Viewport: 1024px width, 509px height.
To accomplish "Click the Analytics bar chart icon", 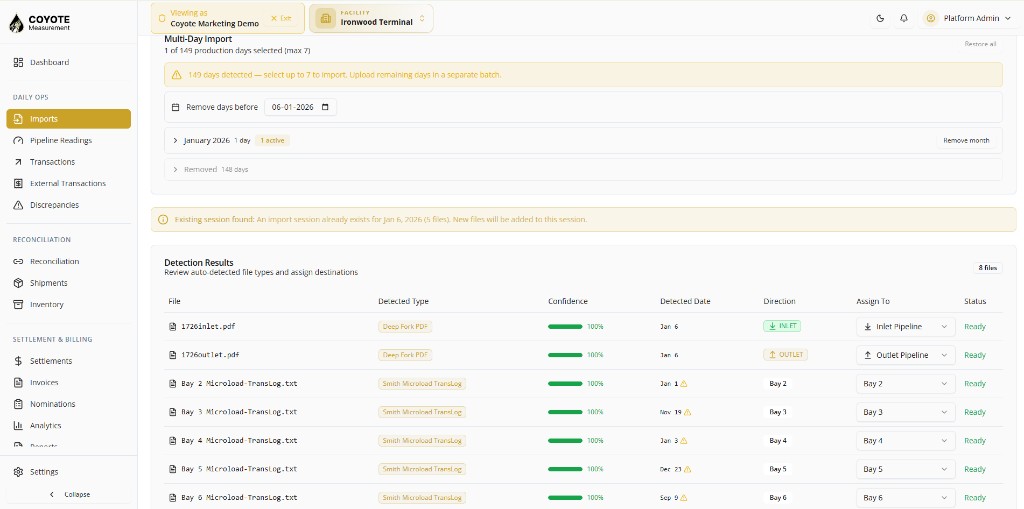I will 18,425.
